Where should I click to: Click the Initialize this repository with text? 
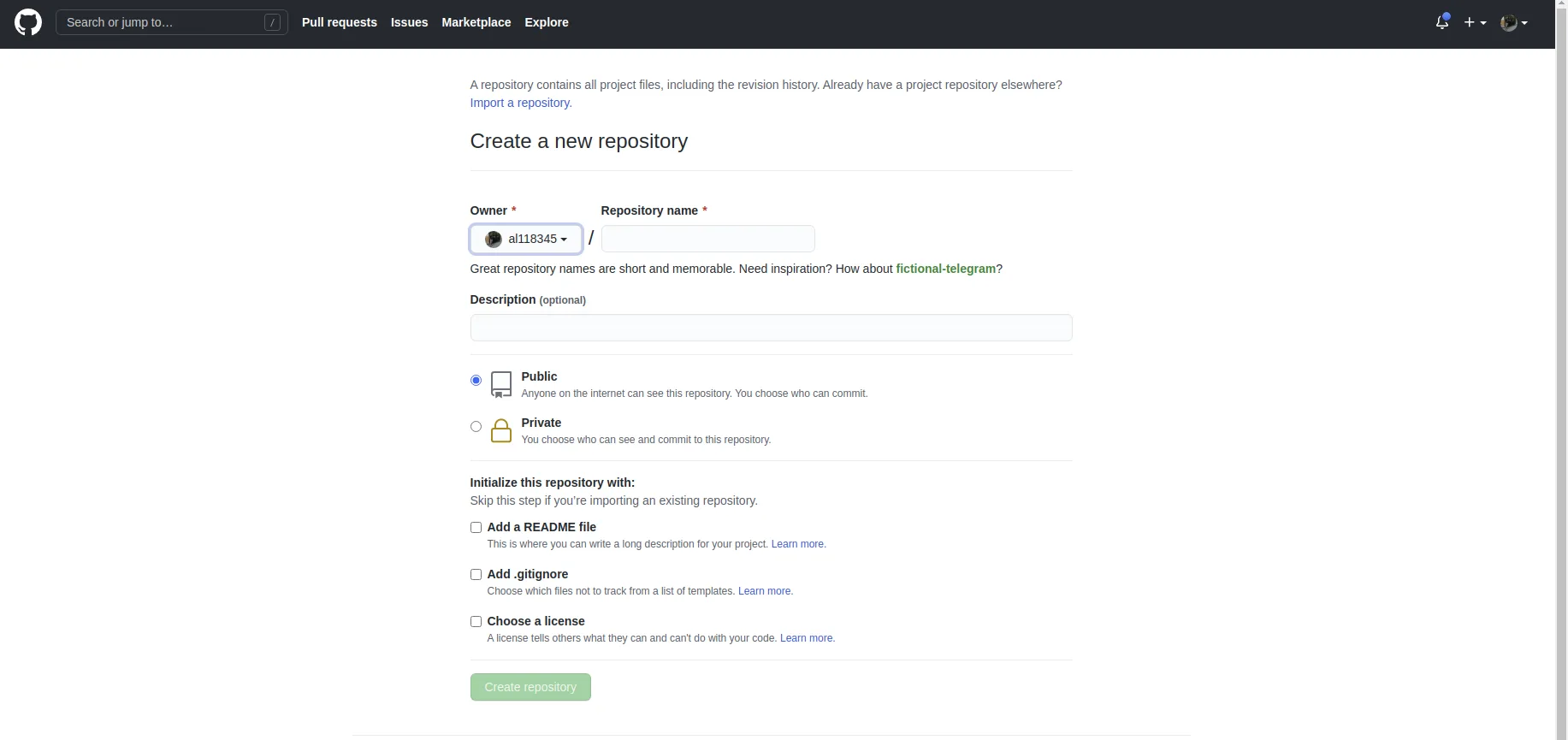click(x=553, y=482)
